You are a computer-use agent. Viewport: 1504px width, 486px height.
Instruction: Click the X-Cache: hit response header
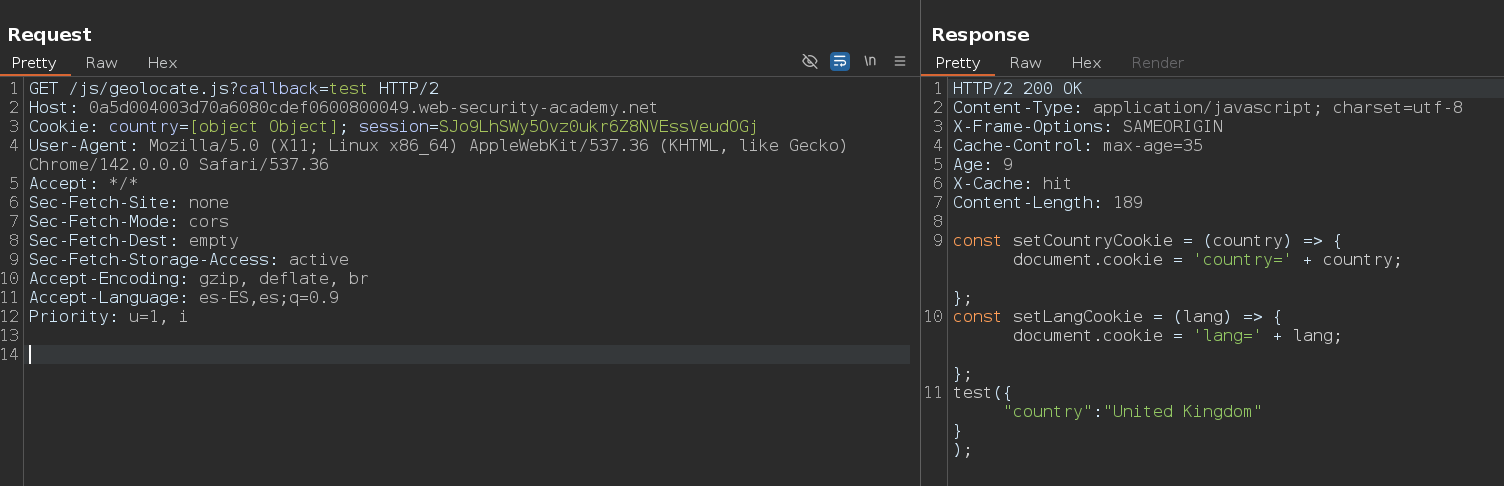tap(1011, 184)
